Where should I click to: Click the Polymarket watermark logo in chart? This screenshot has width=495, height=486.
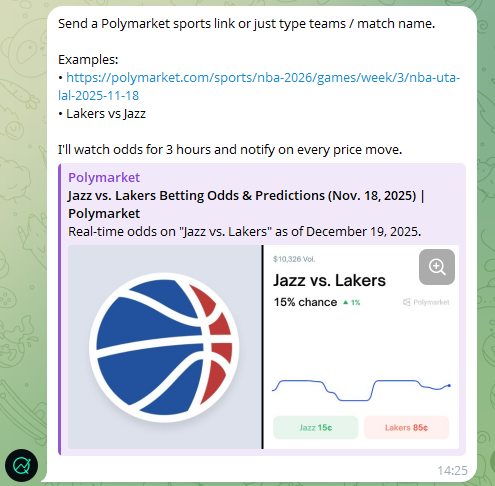(x=426, y=302)
